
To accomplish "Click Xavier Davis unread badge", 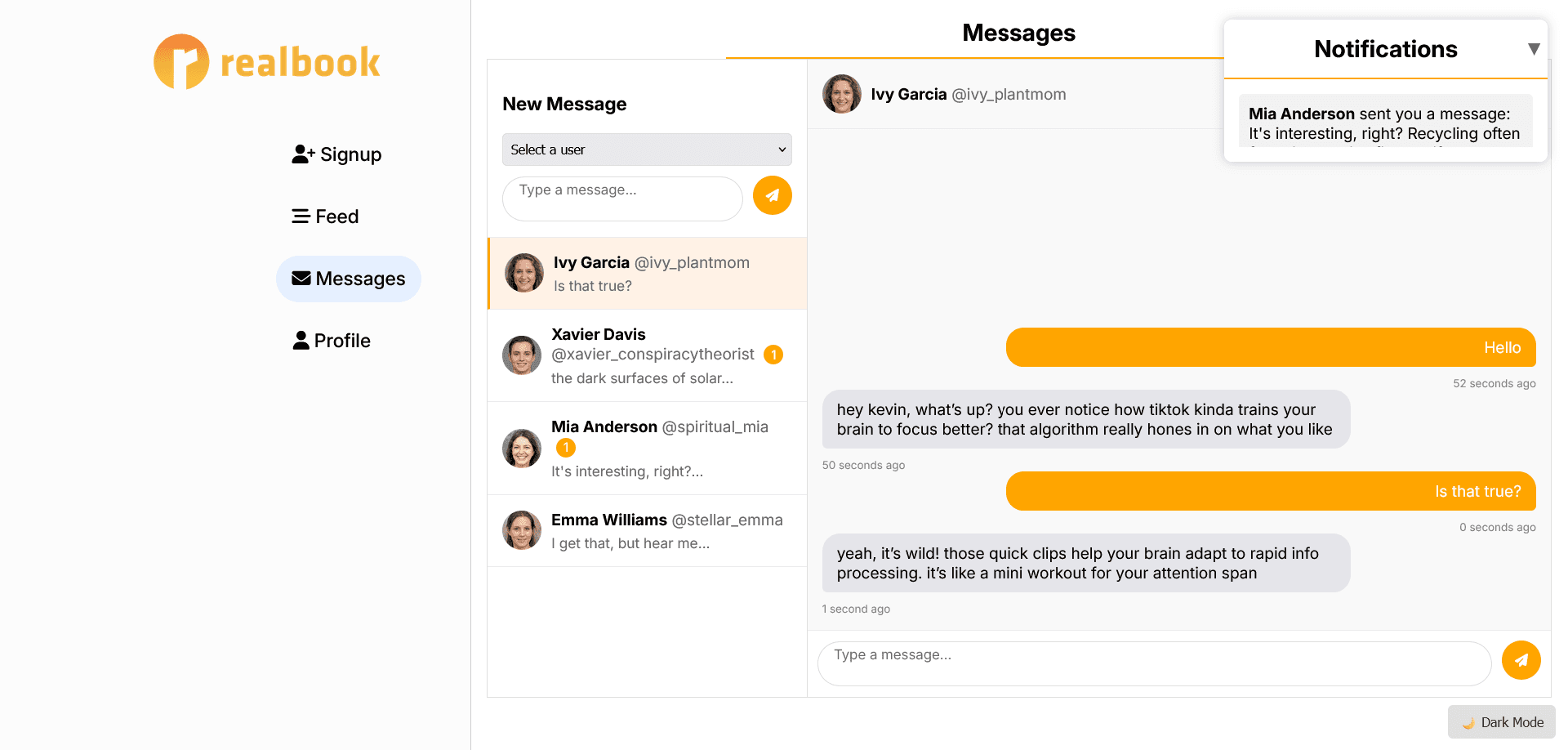I will (x=773, y=355).
